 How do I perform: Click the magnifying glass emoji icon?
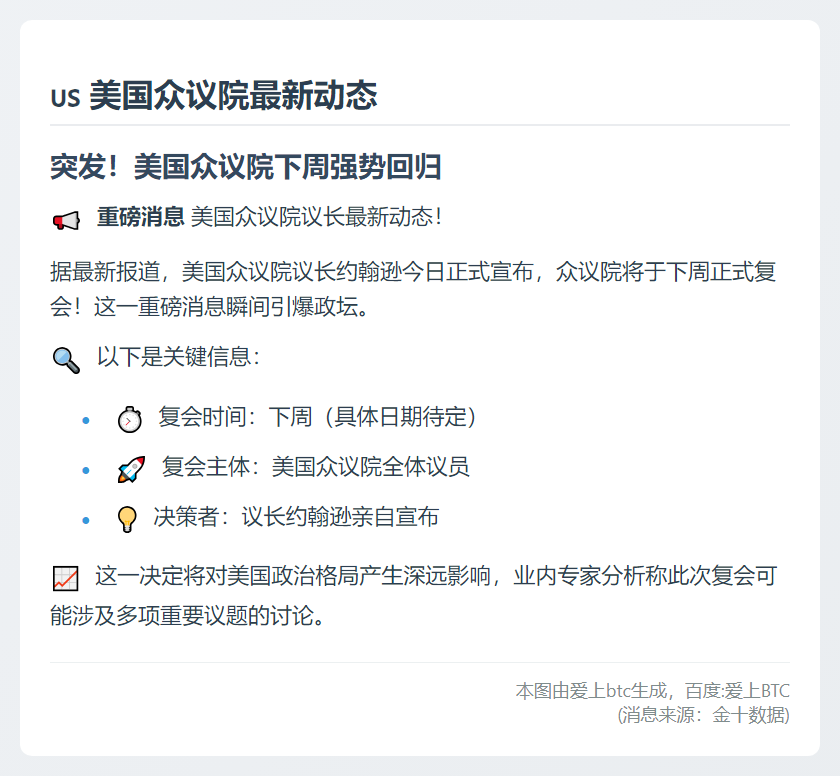66,359
